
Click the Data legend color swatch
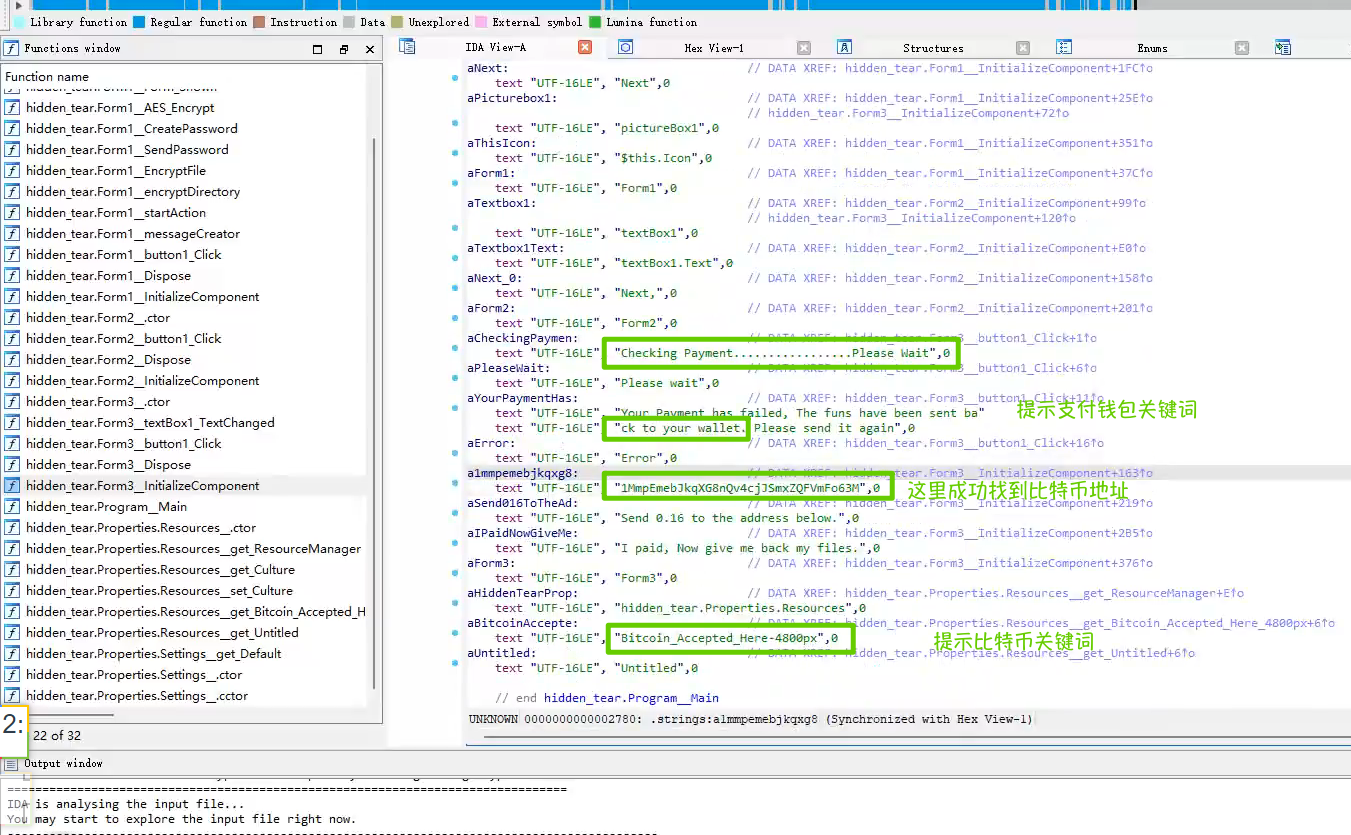349,22
